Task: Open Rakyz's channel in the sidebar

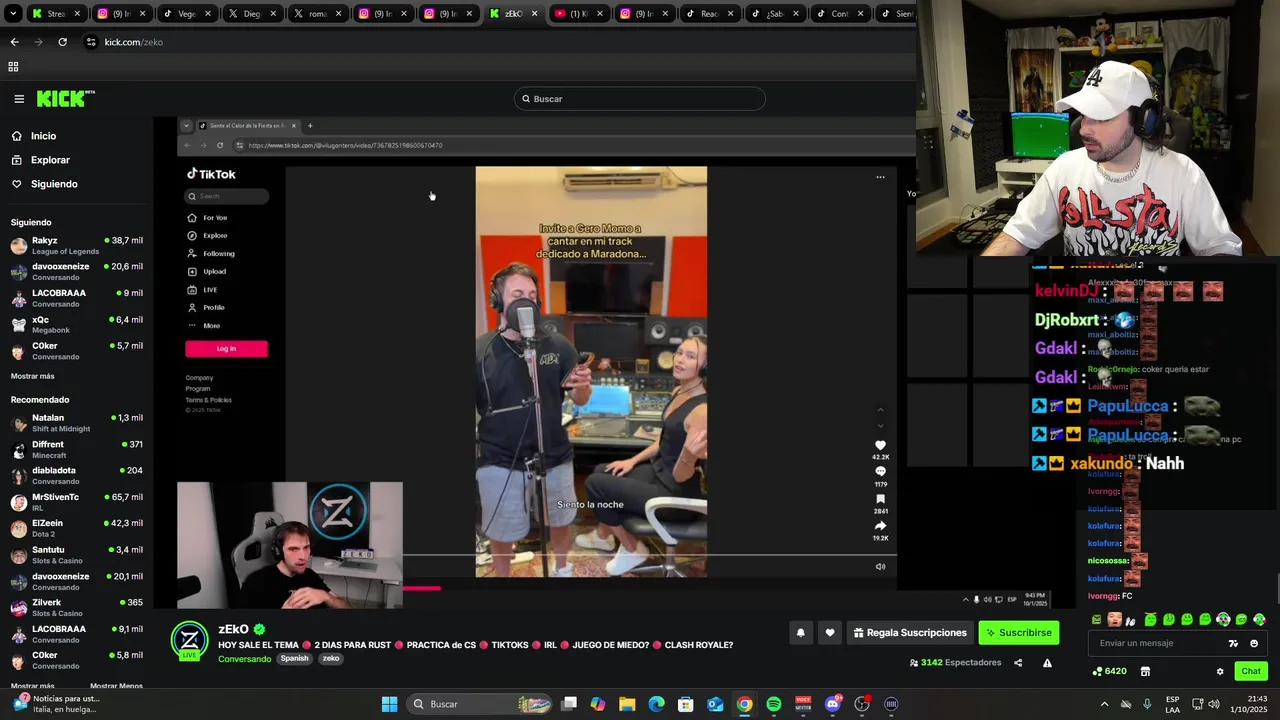Action: click(x=77, y=246)
